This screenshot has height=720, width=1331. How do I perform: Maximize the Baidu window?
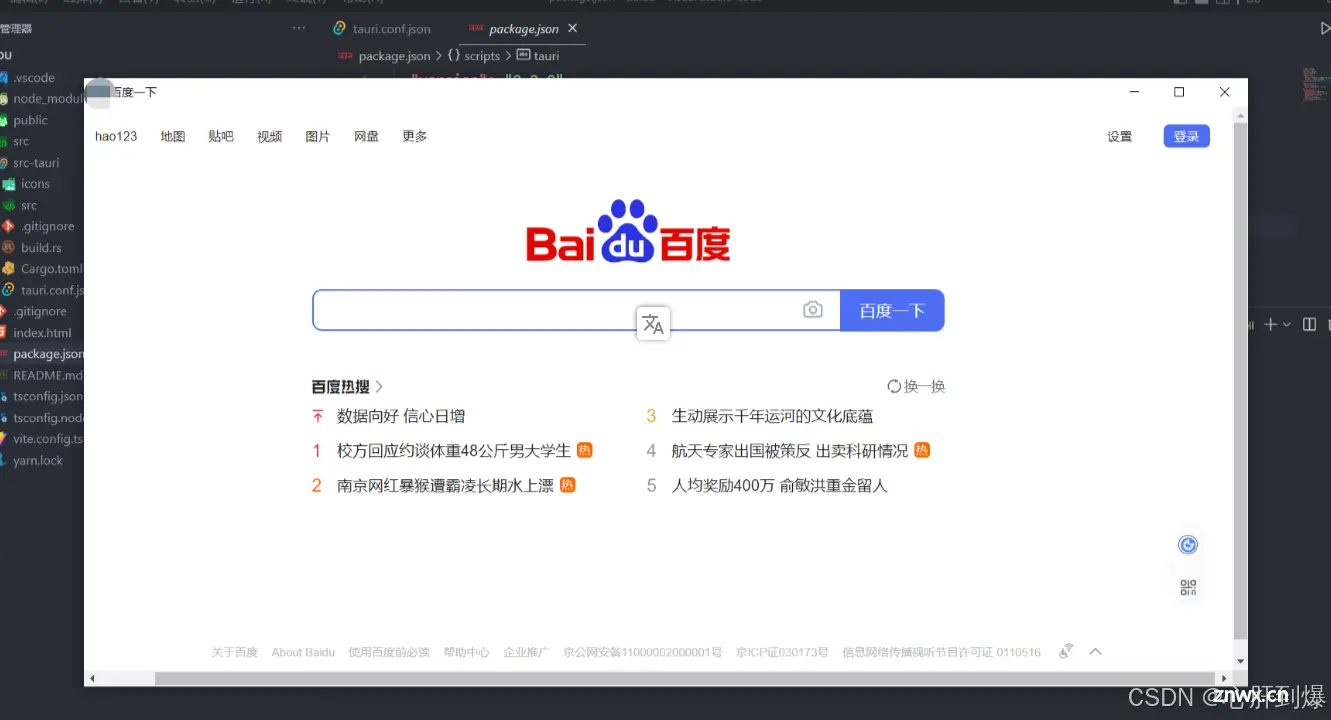[x=1179, y=92]
